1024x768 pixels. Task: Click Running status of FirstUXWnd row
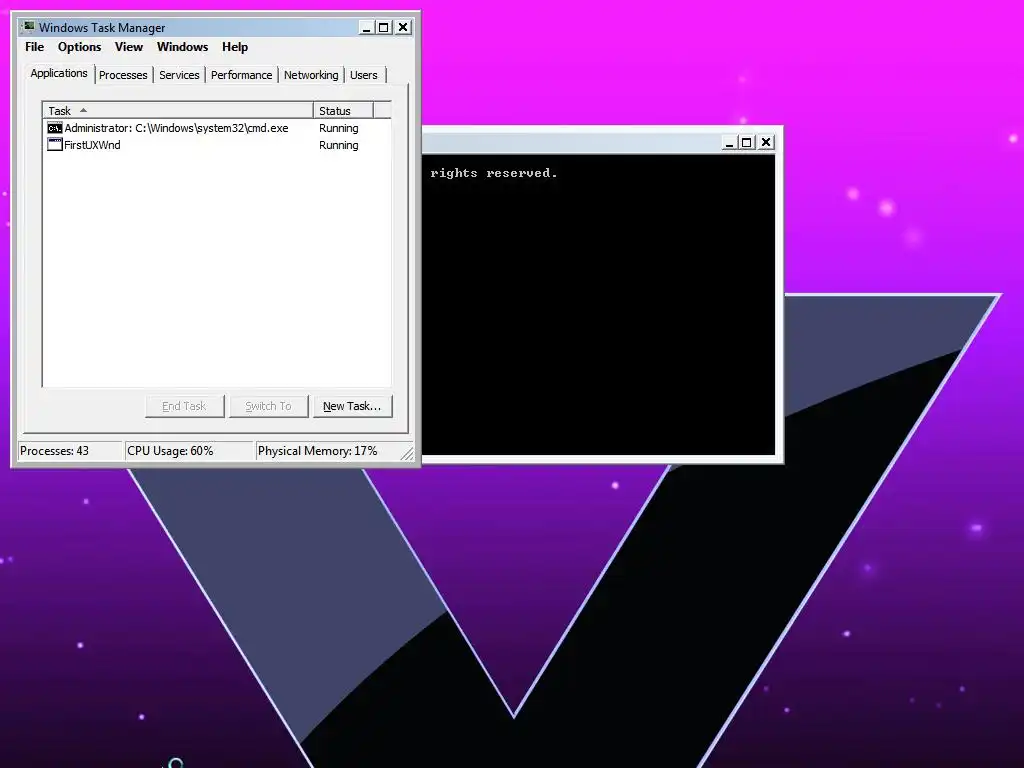[x=338, y=145]
